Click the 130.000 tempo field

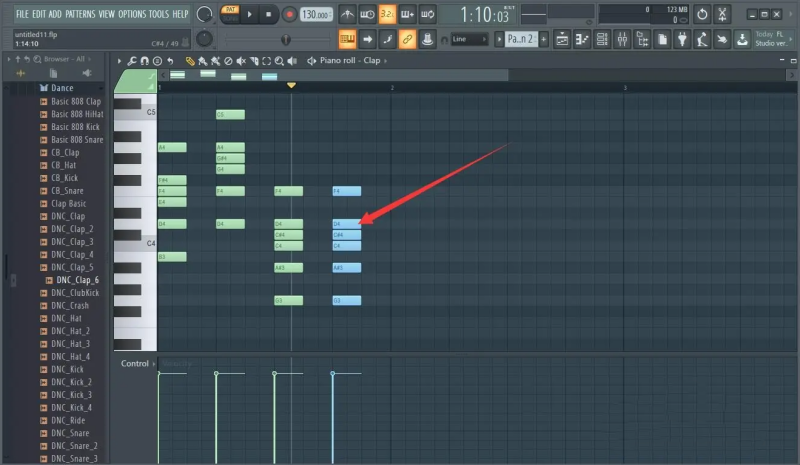[315, 14]
